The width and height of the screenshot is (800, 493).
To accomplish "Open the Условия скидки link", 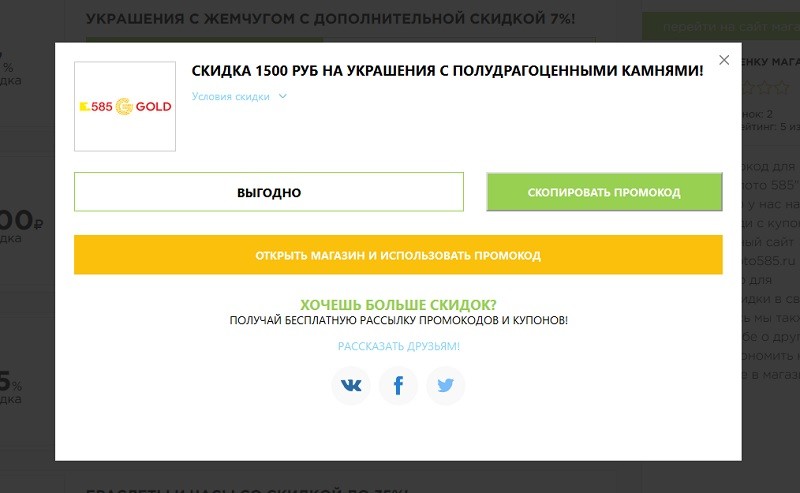I will tap(232, 97).
